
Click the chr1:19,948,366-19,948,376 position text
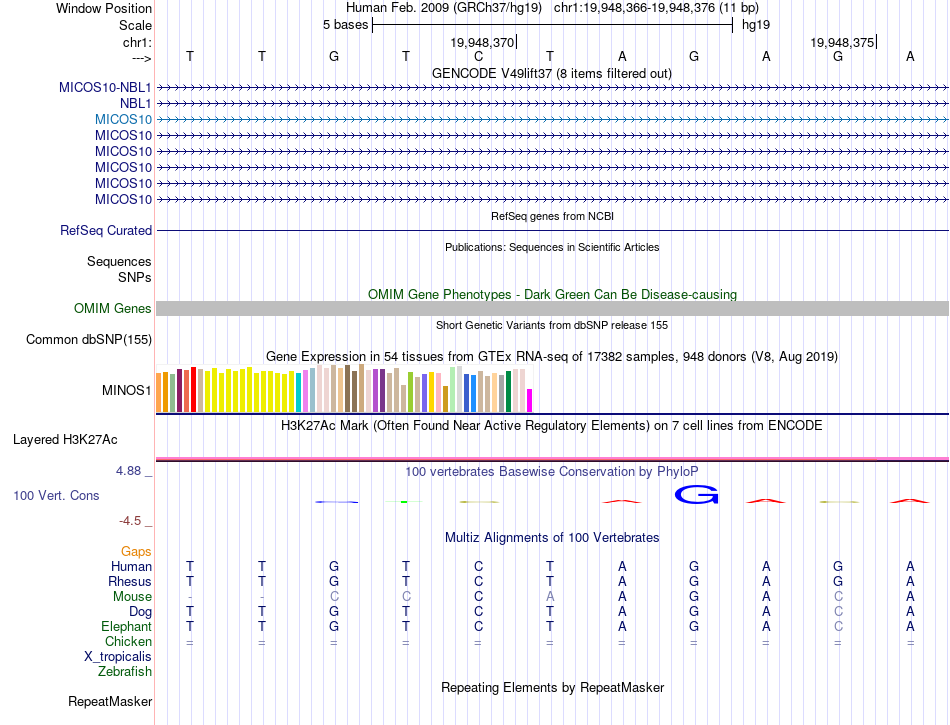point(656,8)
